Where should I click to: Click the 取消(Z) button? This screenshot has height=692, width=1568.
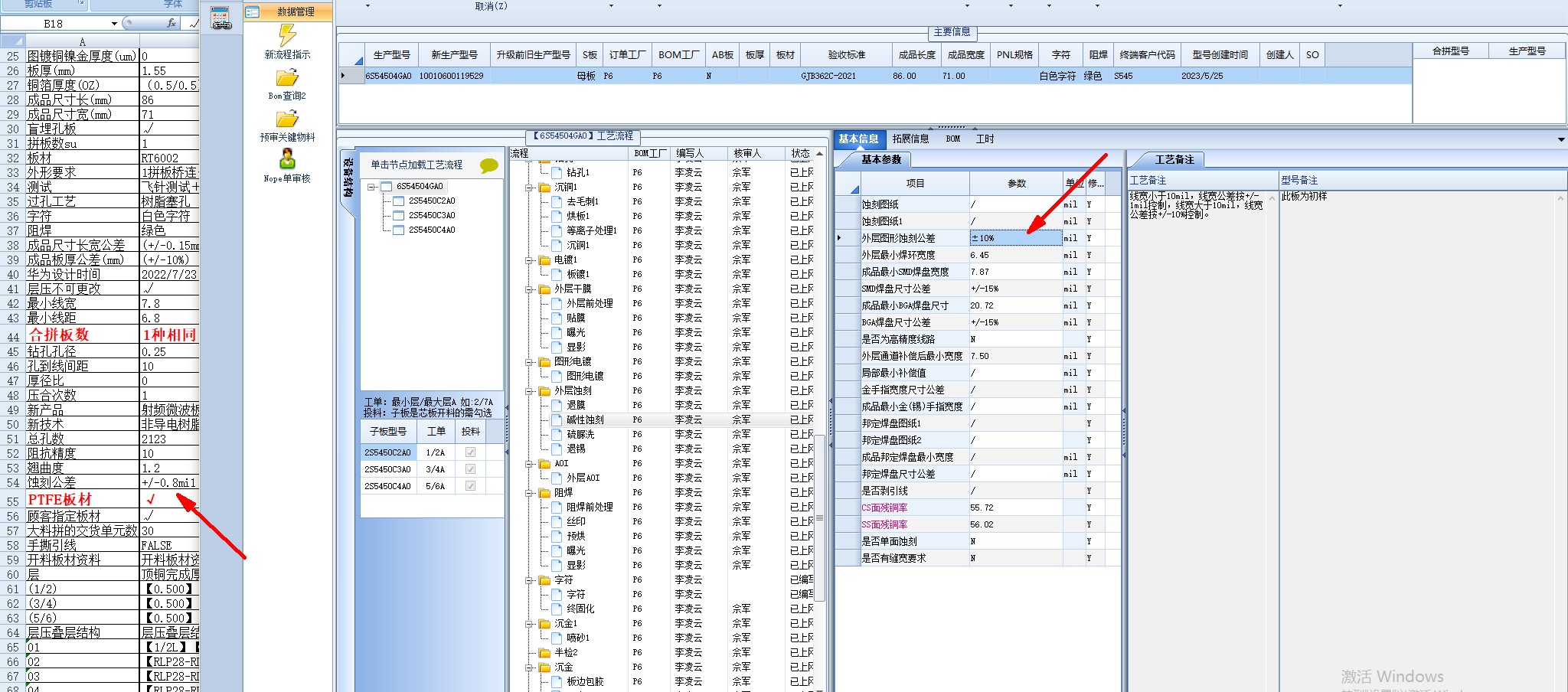tap(491, 6)
